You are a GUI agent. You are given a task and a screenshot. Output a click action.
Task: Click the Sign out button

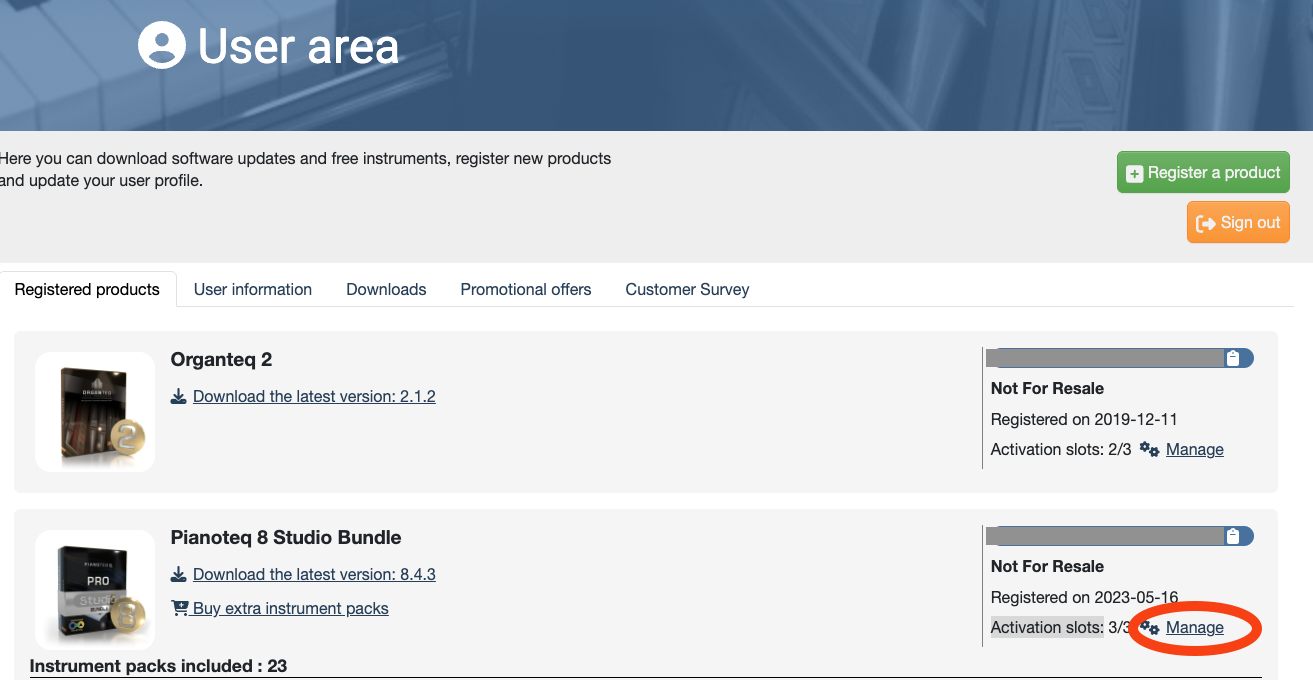tap(1238, 222)
